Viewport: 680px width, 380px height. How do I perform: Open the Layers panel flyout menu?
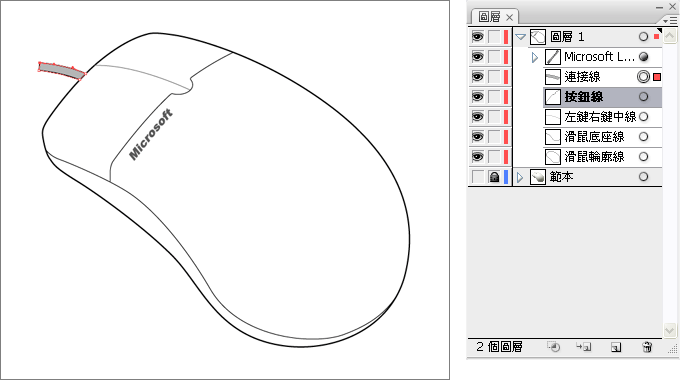670,20
